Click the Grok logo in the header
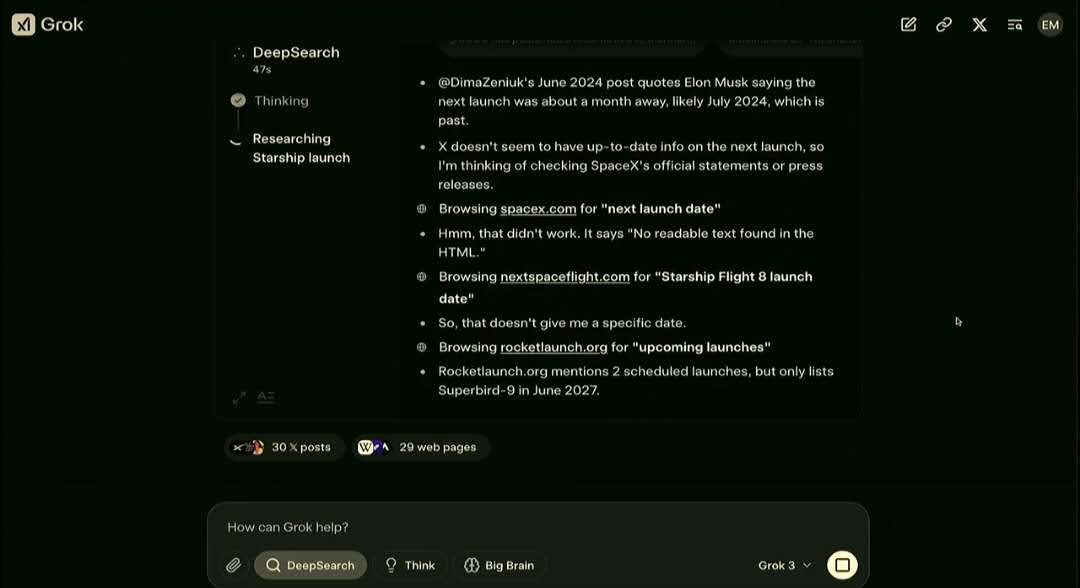The image size is (1080, 588). [48, 25]
